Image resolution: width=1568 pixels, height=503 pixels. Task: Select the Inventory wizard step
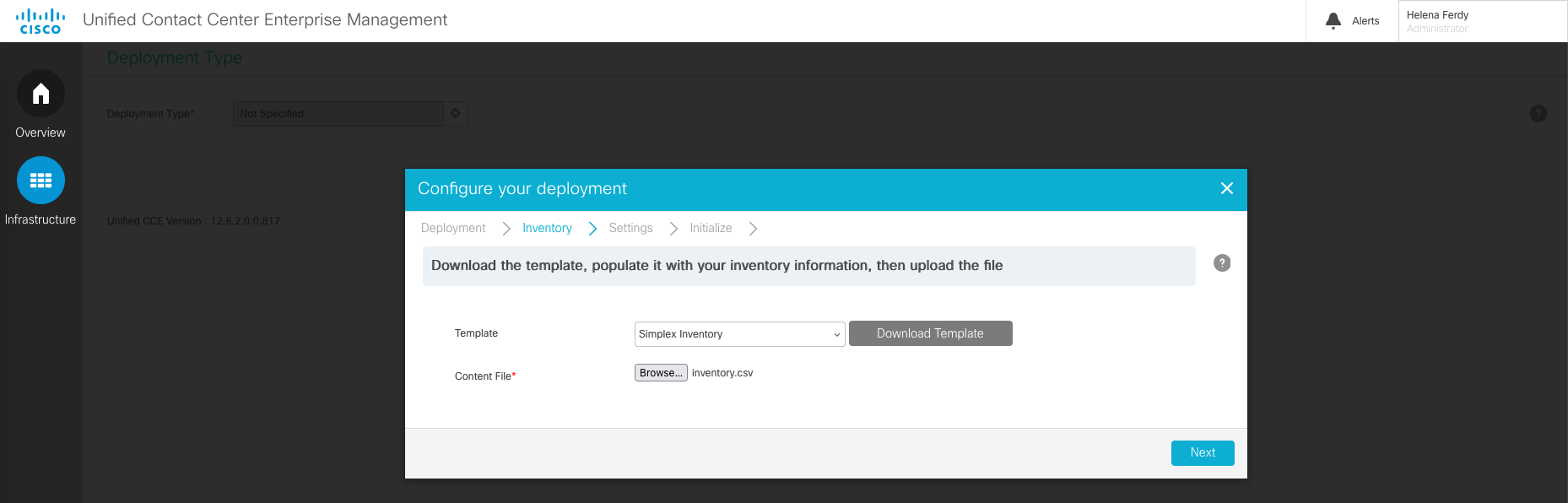click(547, 228)
